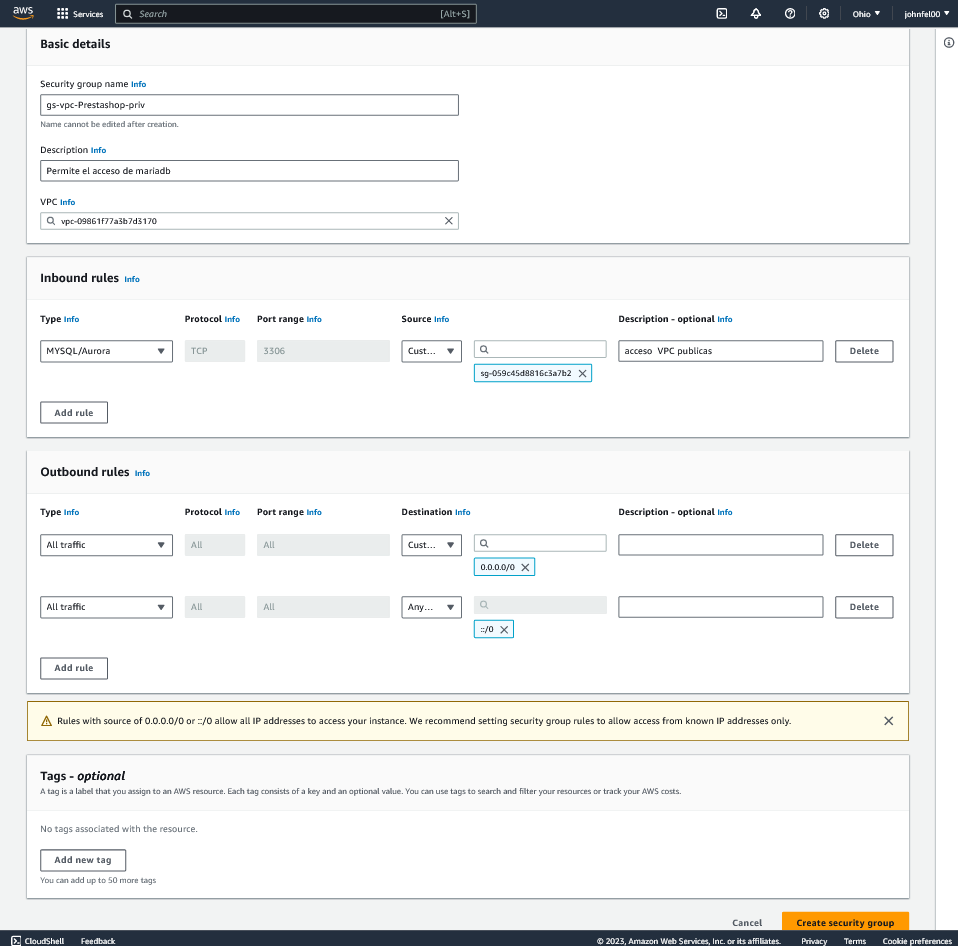Screen dimensions: 958x946
Task: Expand the Ohio region dropdown
Action: click(x=866, y=14)
